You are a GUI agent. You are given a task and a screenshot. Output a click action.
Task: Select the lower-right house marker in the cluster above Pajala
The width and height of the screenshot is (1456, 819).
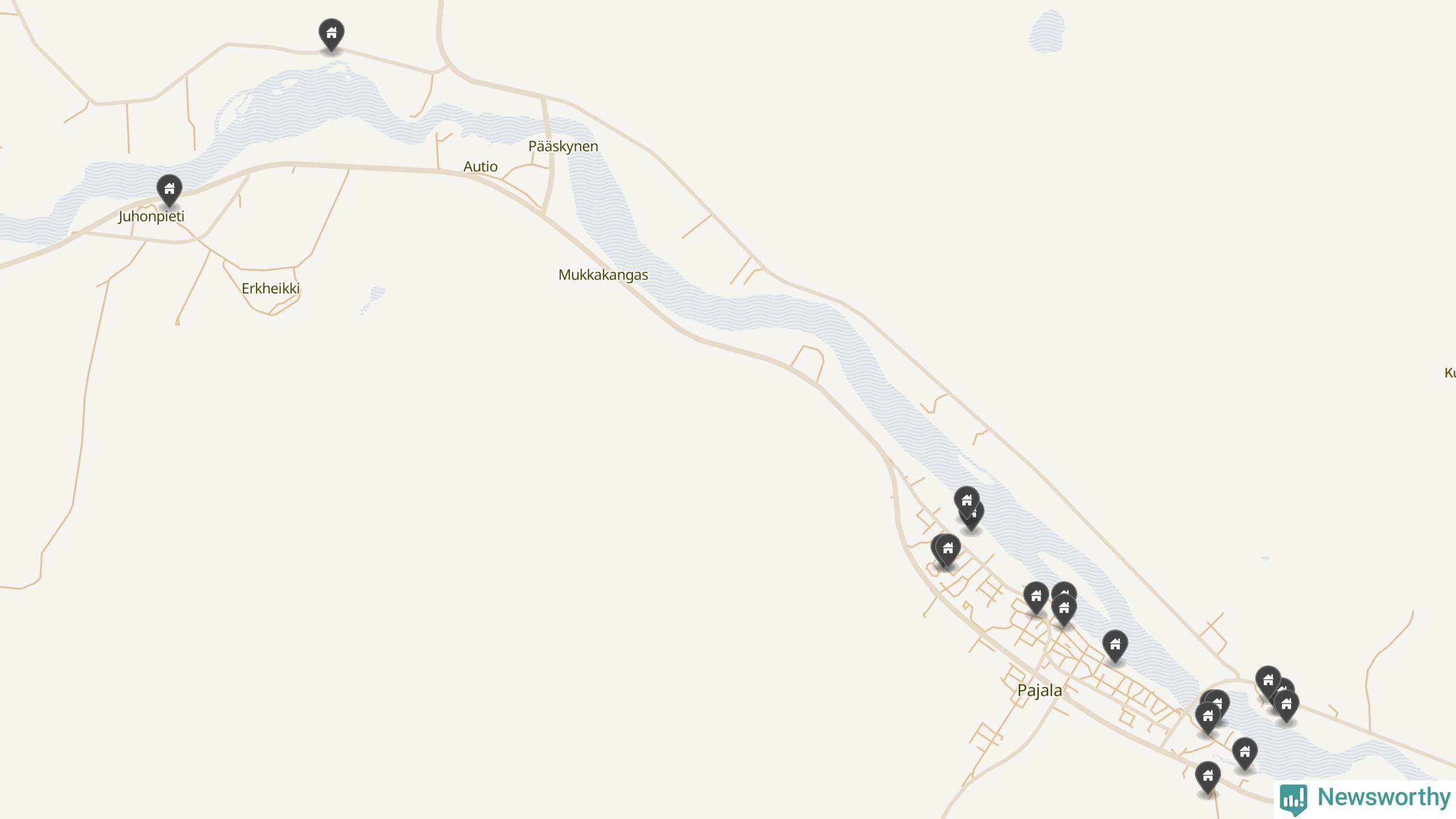1064,610
